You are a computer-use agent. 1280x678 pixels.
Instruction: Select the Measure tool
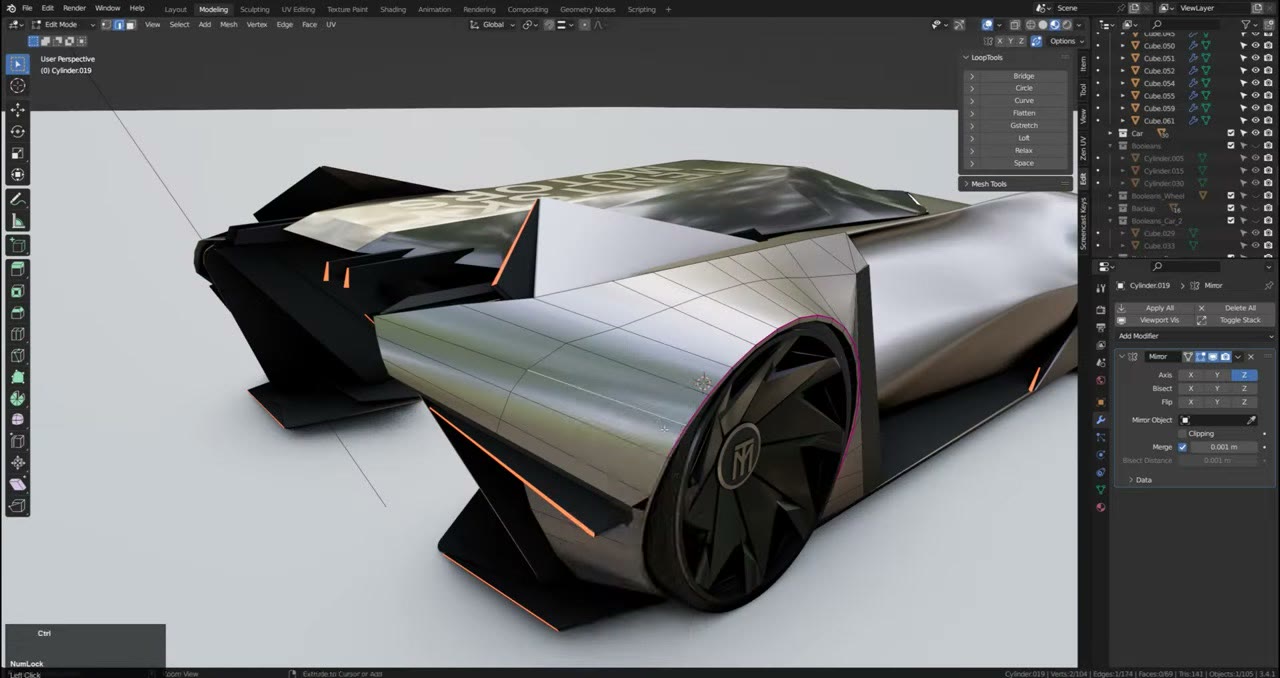pyautogui.click(x=17, y=222)
